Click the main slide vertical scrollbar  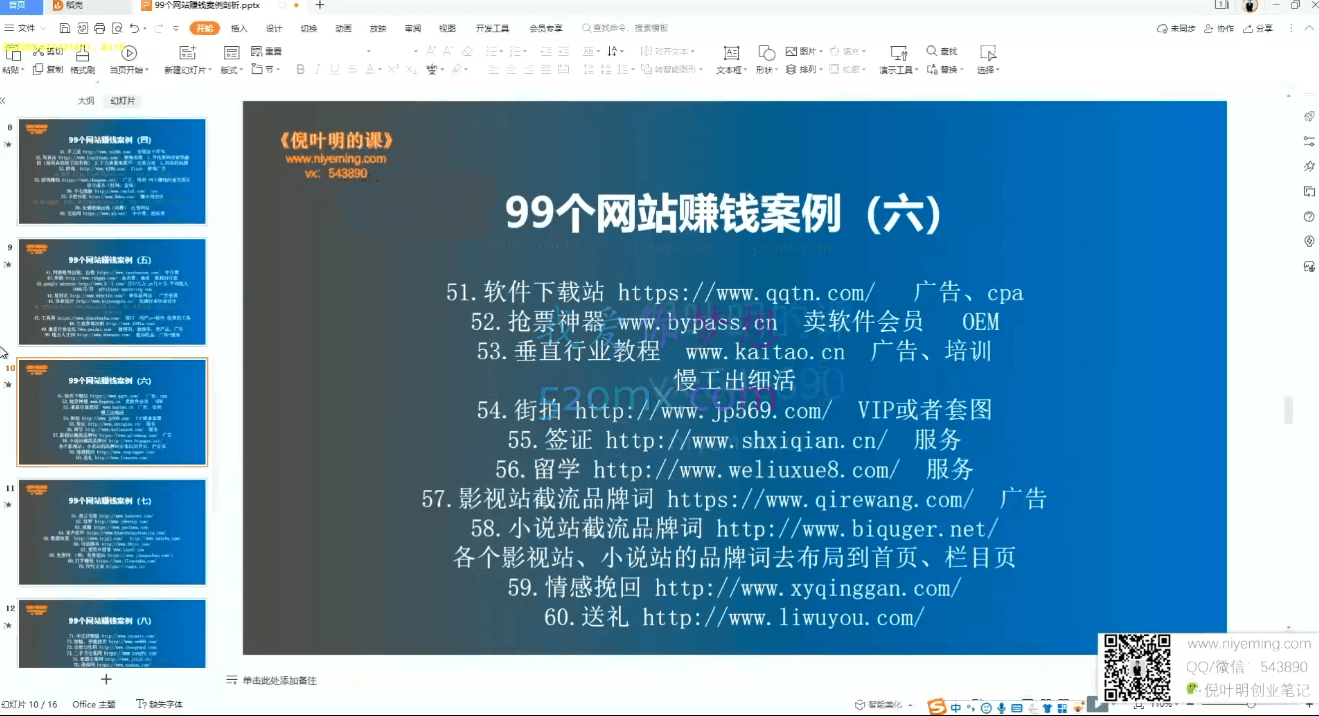pyautogui.click(x=1289, y=409)
